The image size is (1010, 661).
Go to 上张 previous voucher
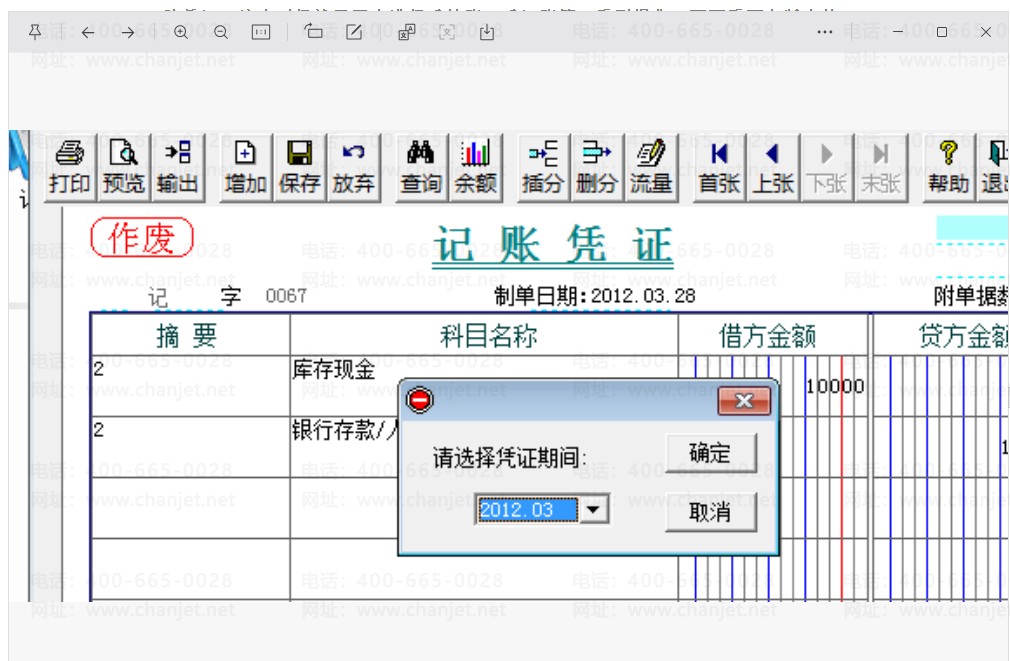tap(773, 168)
